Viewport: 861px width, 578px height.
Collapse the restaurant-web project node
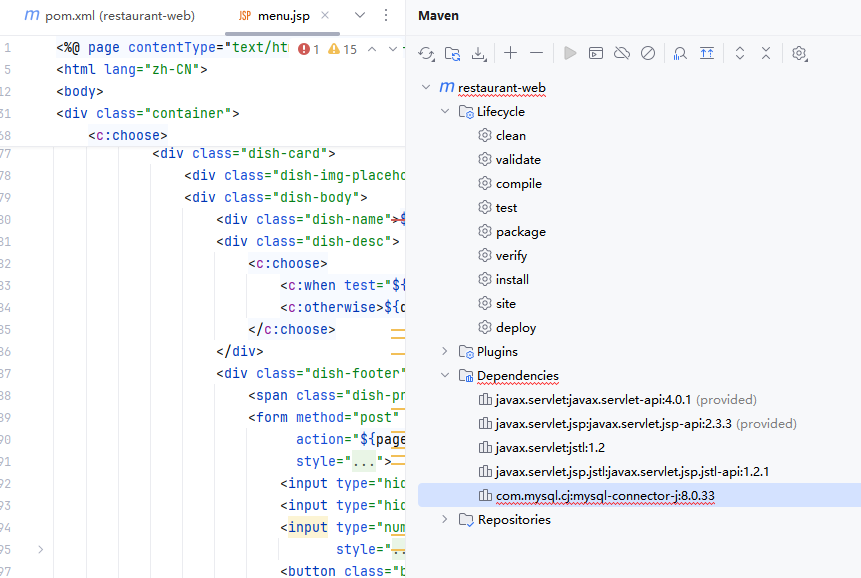point(426,87)
